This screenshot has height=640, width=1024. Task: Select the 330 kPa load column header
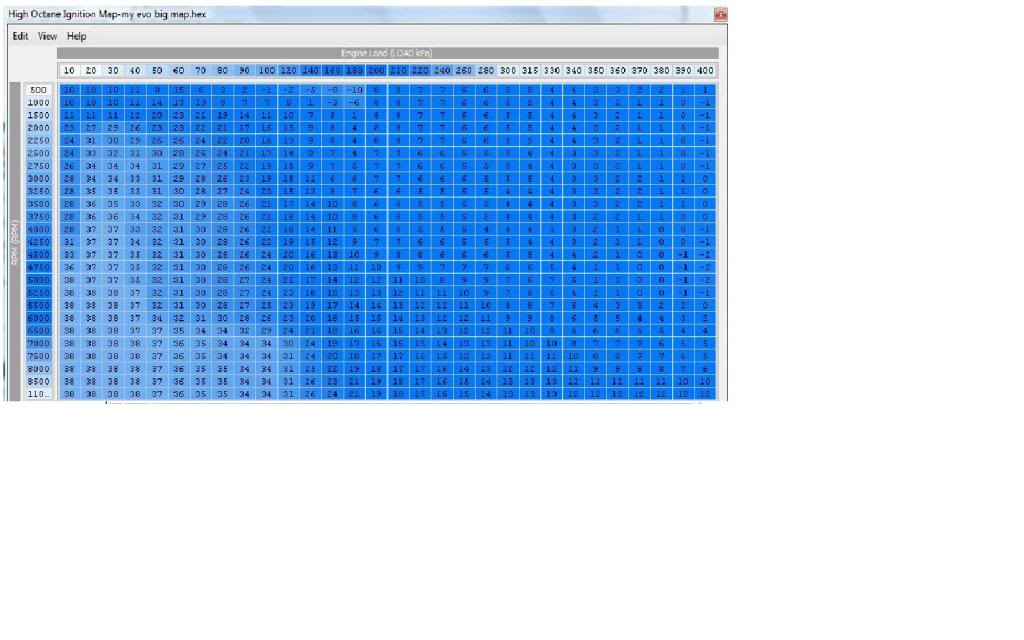(x=552, y=71)
